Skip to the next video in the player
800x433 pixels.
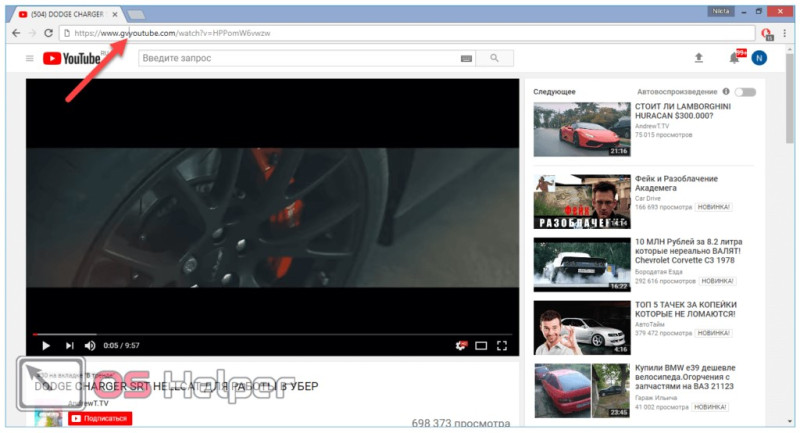pos(69,346)
